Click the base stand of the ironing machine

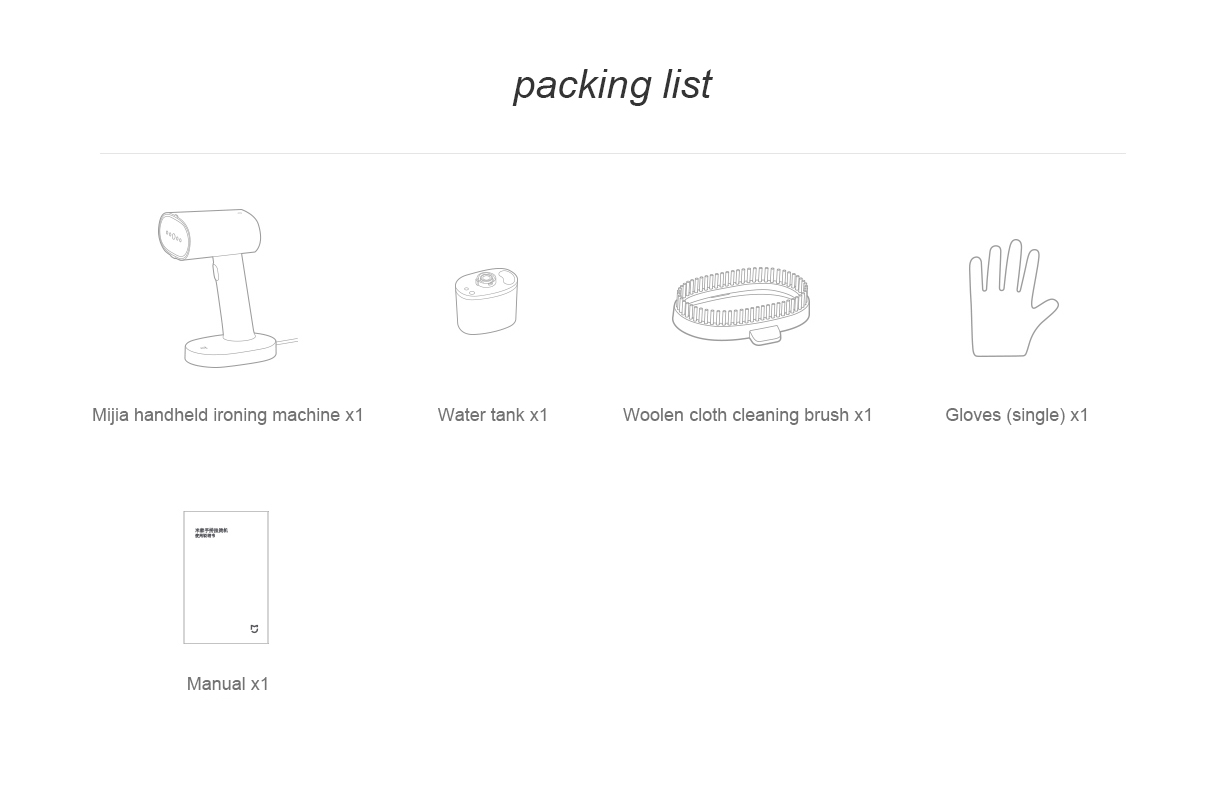click(x=231, y=350)
